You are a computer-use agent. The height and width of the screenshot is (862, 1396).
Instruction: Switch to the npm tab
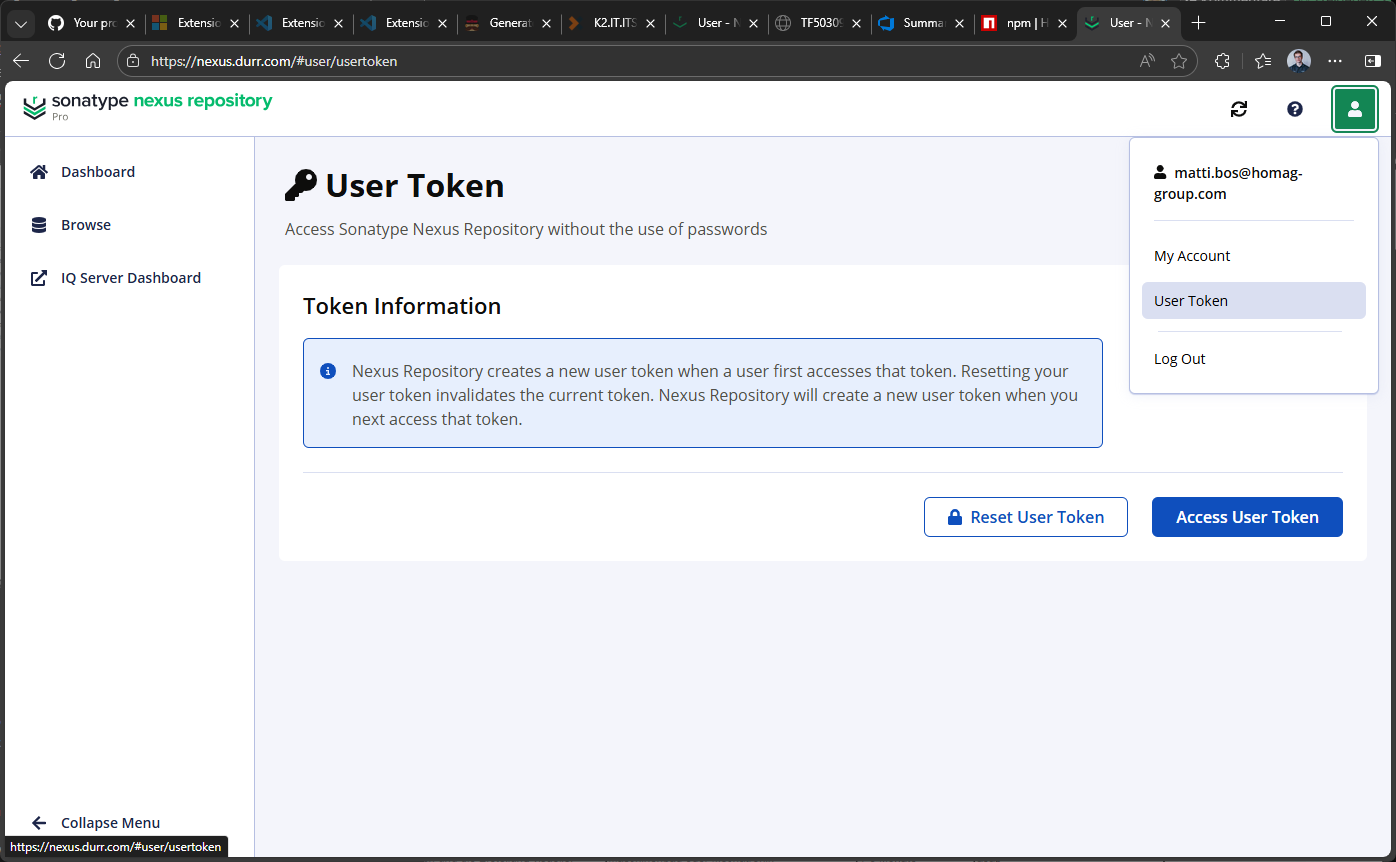point(1025,23)
